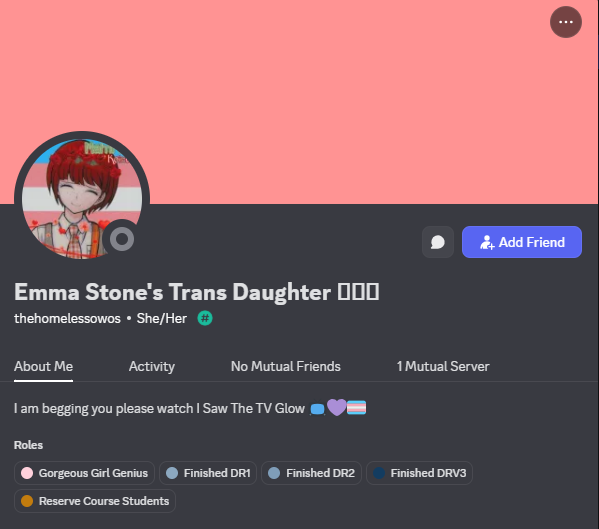Screen dimensions: 599x529
Task: Click the trans flag emoji in bio
Action: coord(356,408)
